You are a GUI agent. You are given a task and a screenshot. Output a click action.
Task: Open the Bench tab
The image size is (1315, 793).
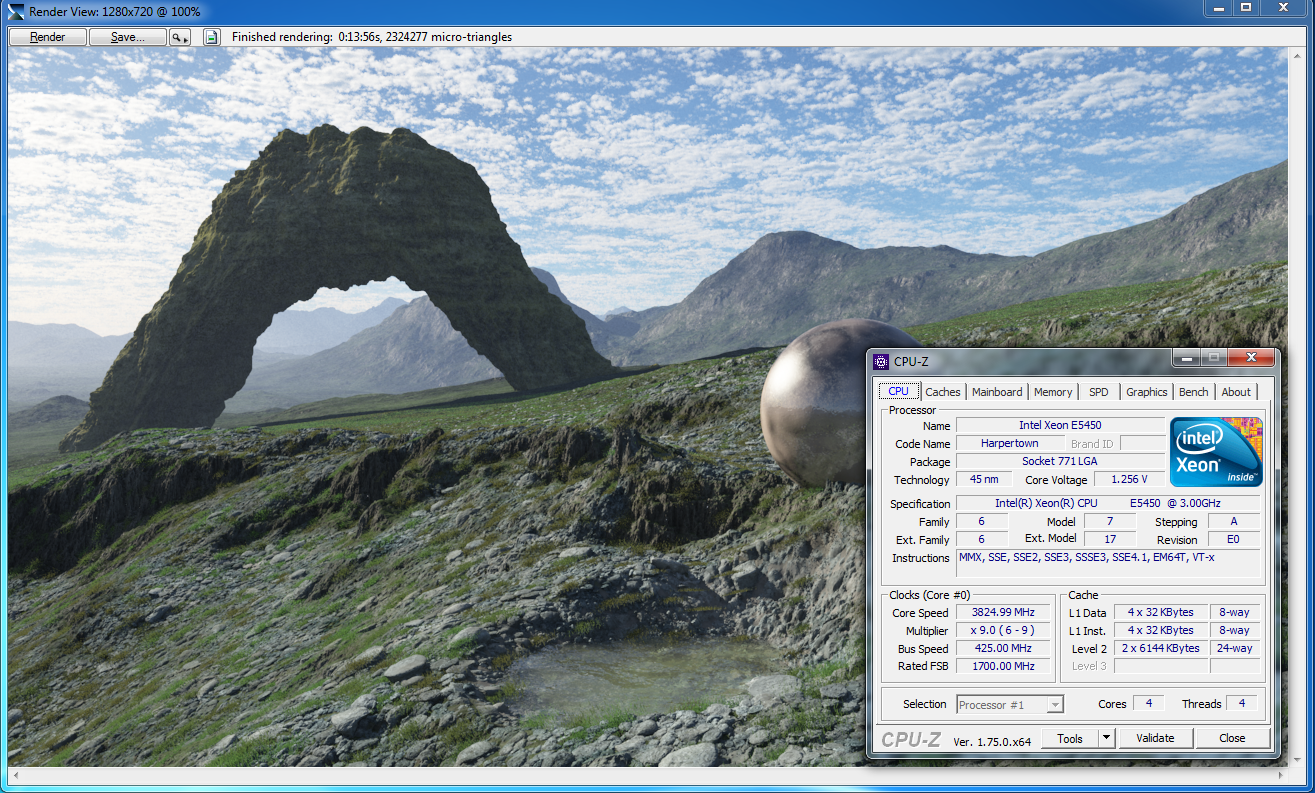coord(1193,392)
